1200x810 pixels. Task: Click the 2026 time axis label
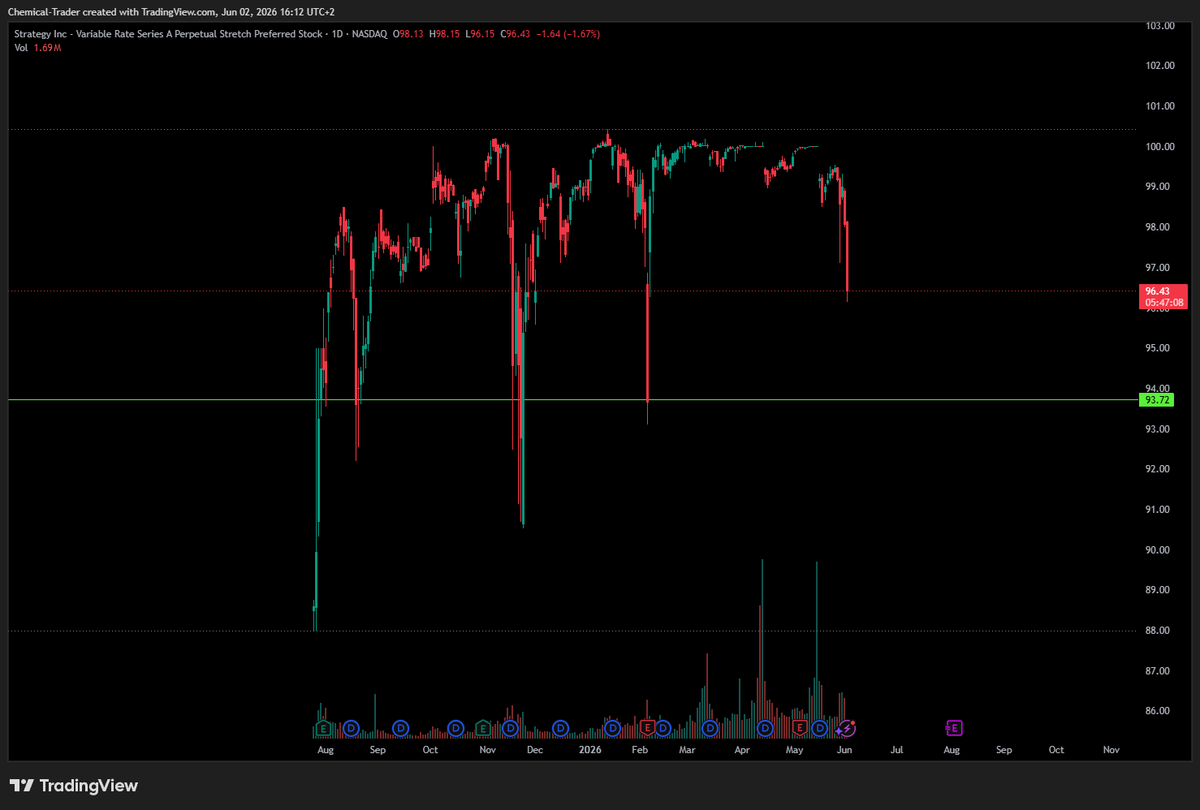(x=591, y=749)
